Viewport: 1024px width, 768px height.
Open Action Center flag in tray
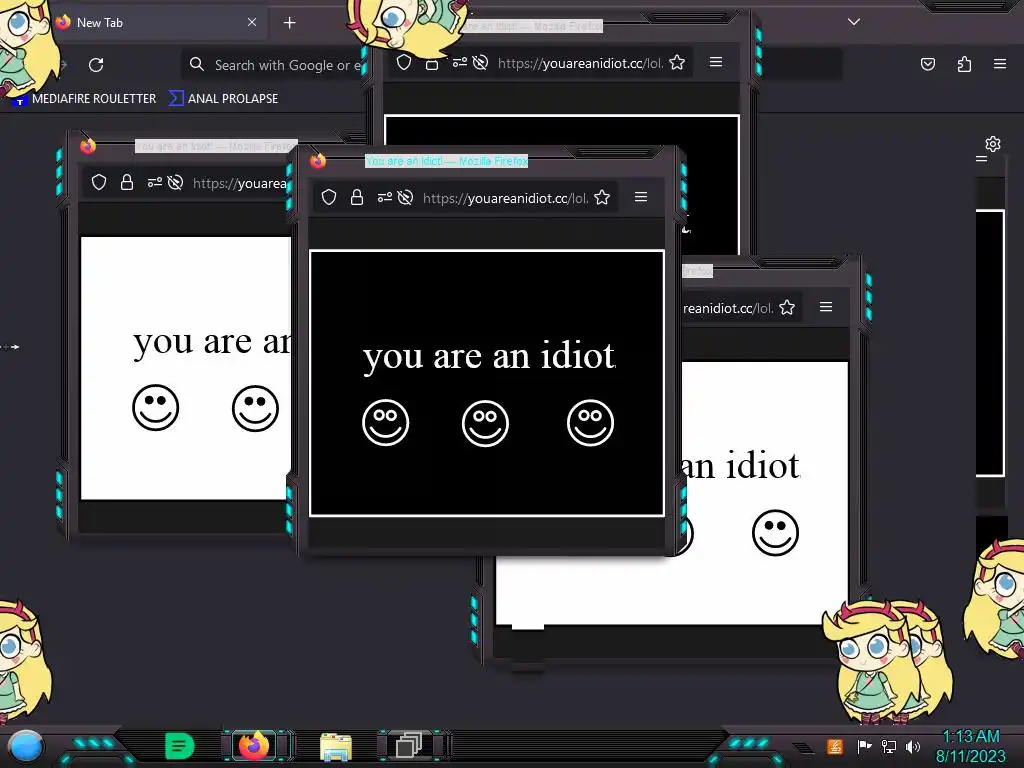(x=864, y=746)
